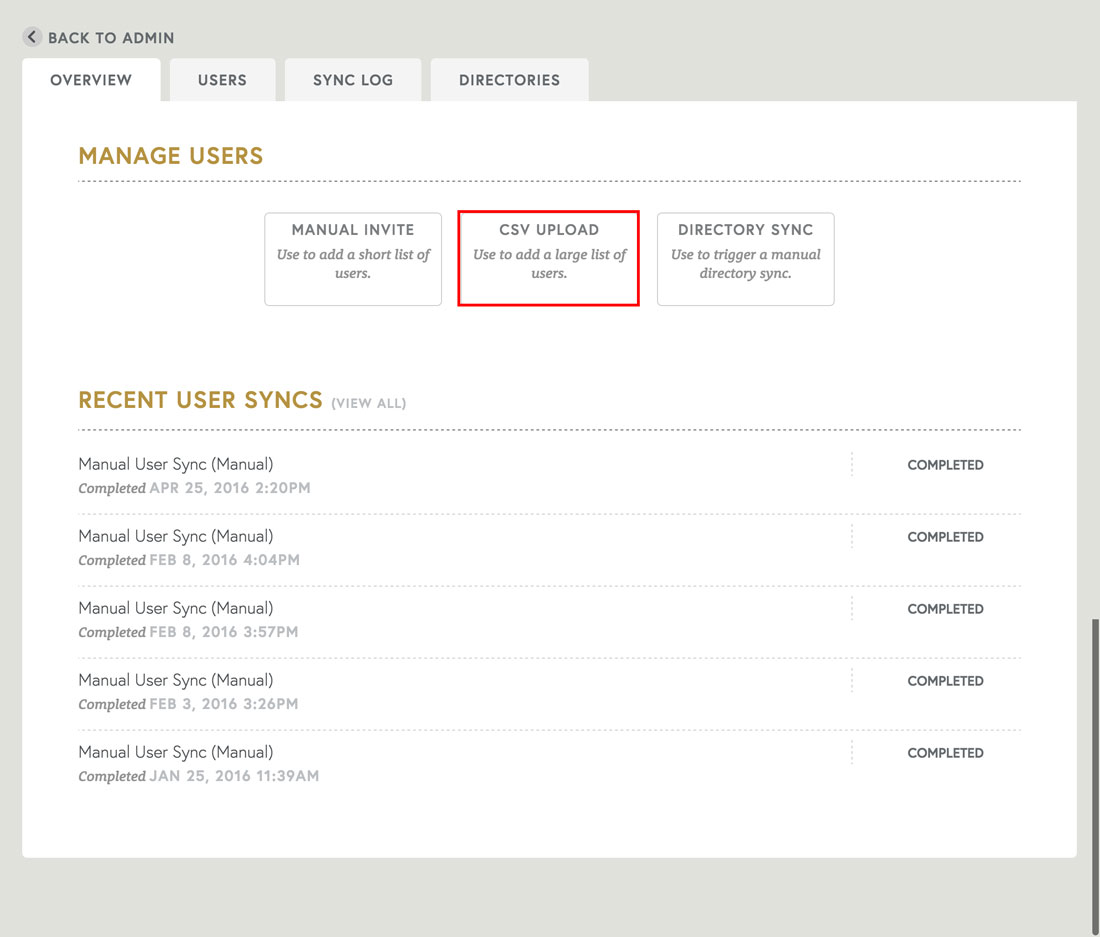Trigger a DIRECTORY SYNC
Image resolution: width=1100 pixels, height=937 pixels.
point(745,258)
